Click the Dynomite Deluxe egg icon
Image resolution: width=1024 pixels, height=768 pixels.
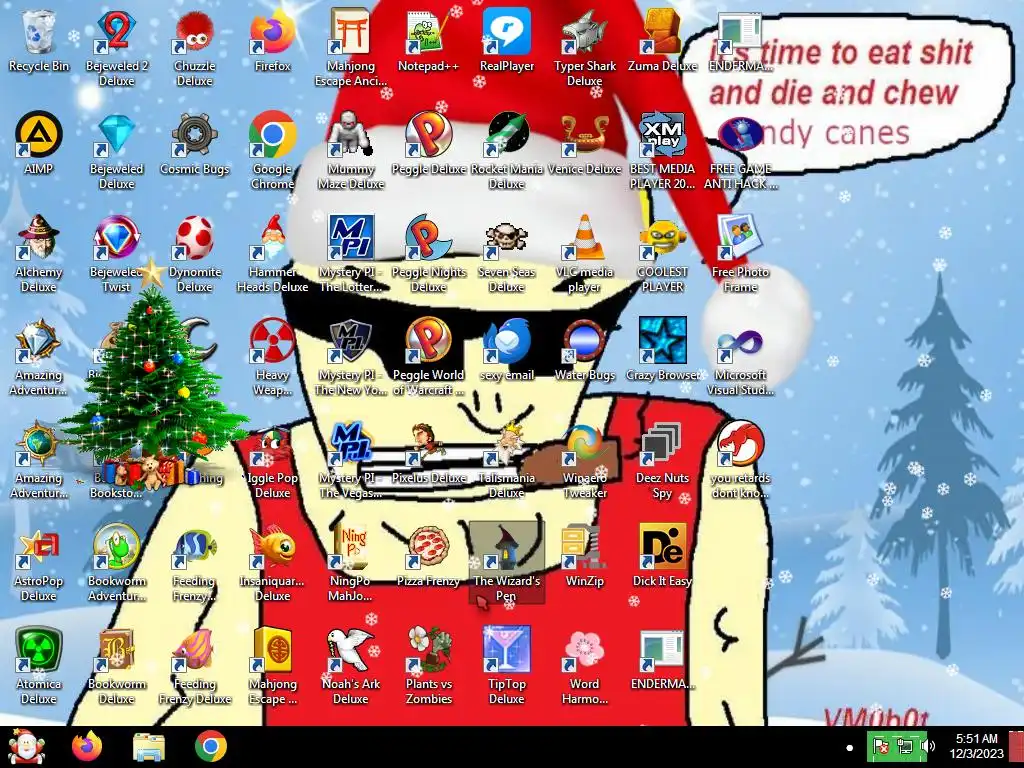tap(195, 253)
